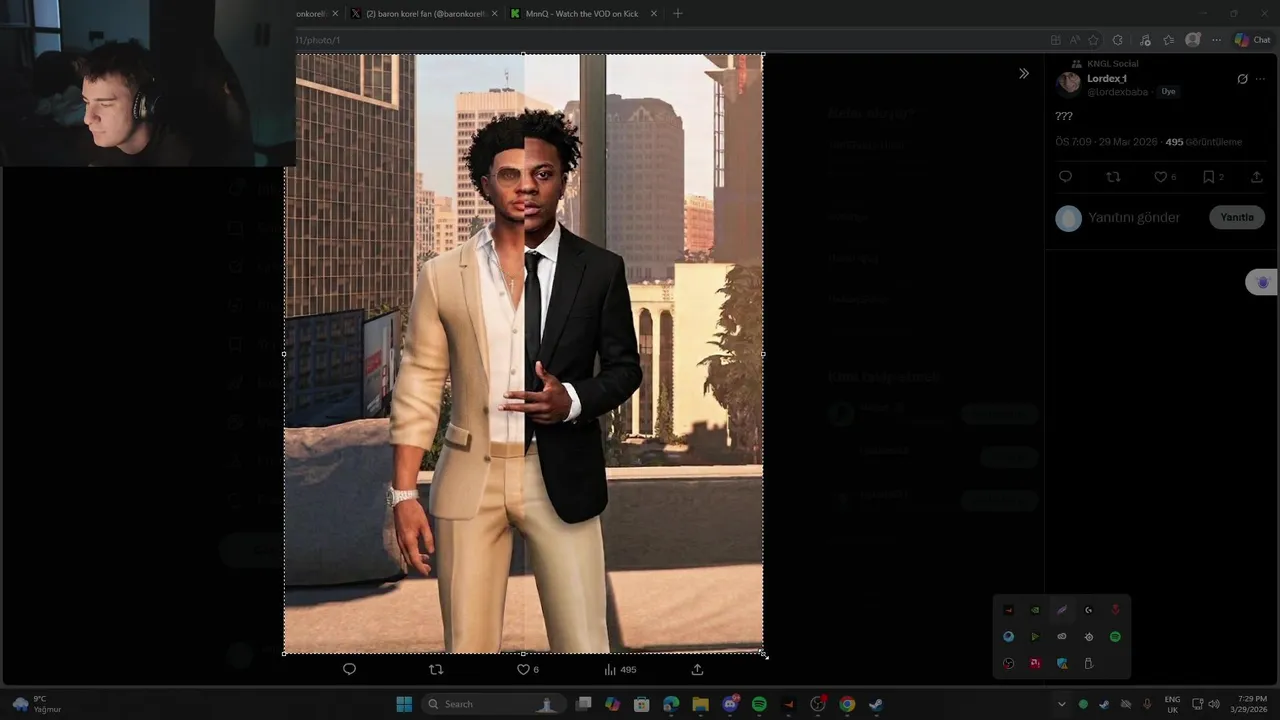The height and width of the screenshot is (720, 1280).
Task: Click reply icon below the photo
Action: 349,669
